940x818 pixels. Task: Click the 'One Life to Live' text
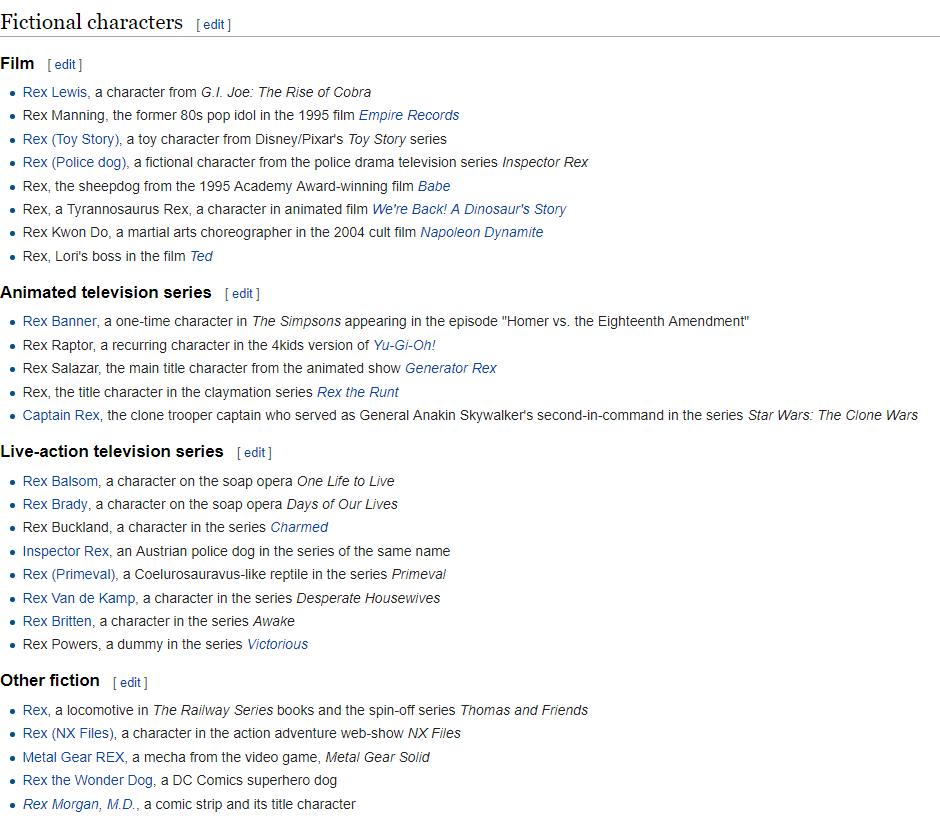(x=345, y=482)
